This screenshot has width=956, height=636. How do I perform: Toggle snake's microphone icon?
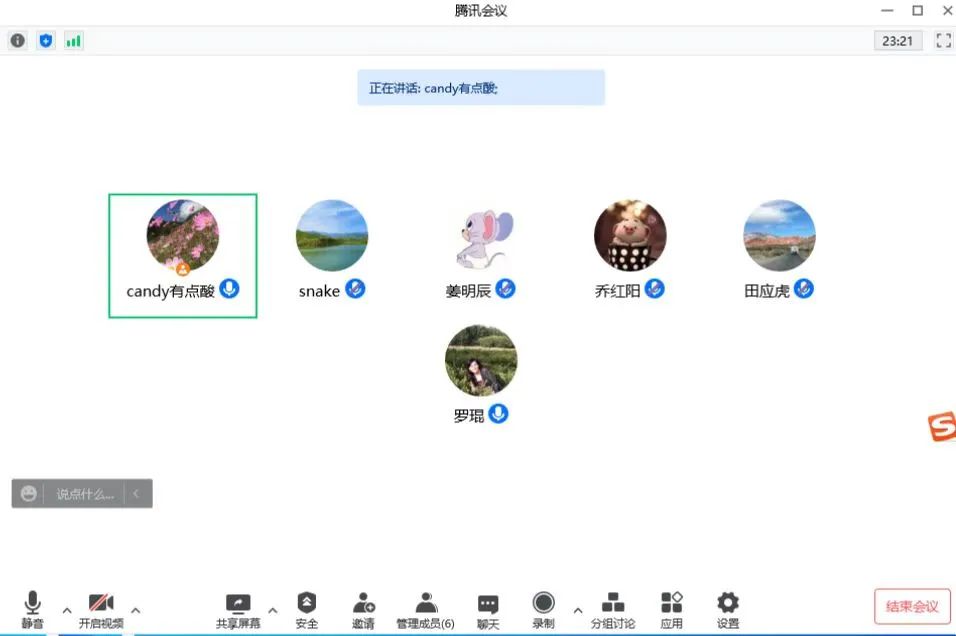(355, 289)
